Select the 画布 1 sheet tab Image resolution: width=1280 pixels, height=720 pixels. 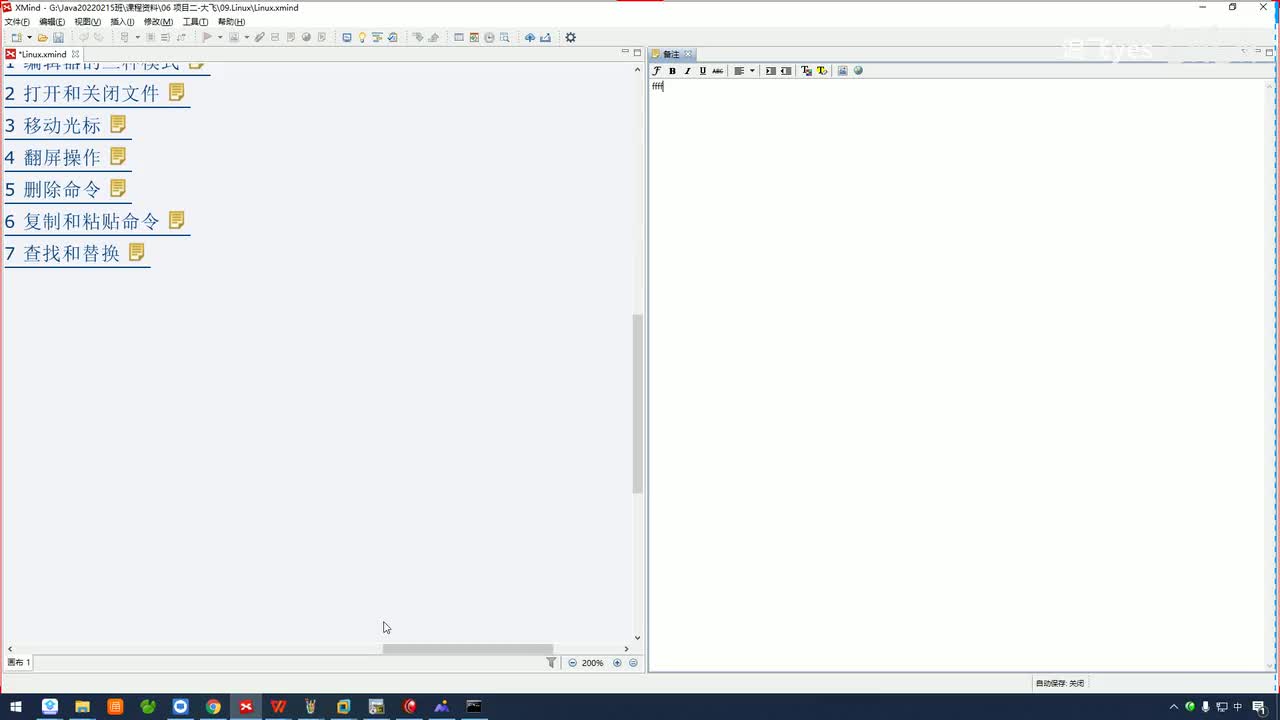coord(19,663)
